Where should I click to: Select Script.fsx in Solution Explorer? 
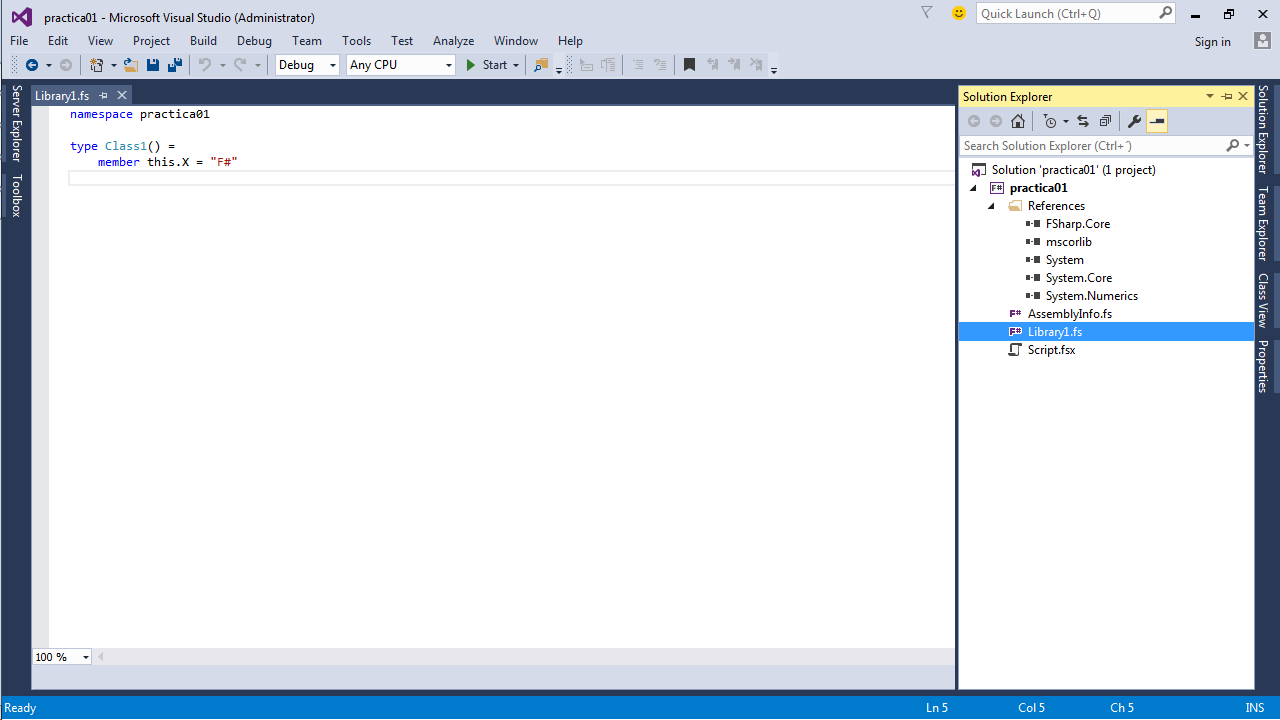pyautogui.click(x=1051, y=350)
